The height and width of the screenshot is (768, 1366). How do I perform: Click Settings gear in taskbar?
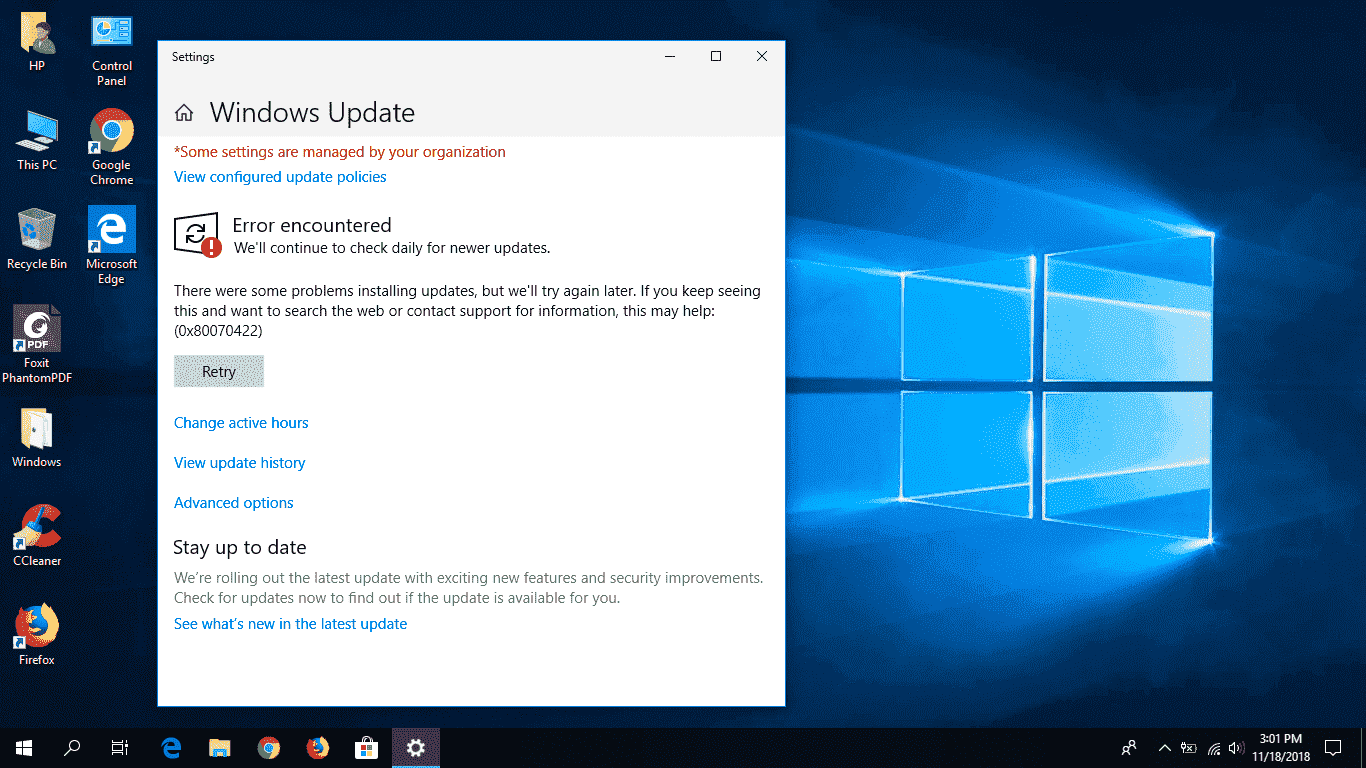pos(416,747)
